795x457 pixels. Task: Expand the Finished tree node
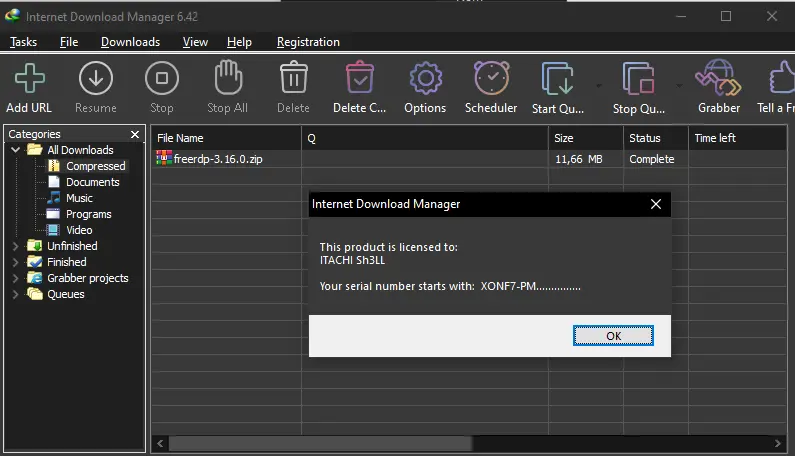click(15, 262)
